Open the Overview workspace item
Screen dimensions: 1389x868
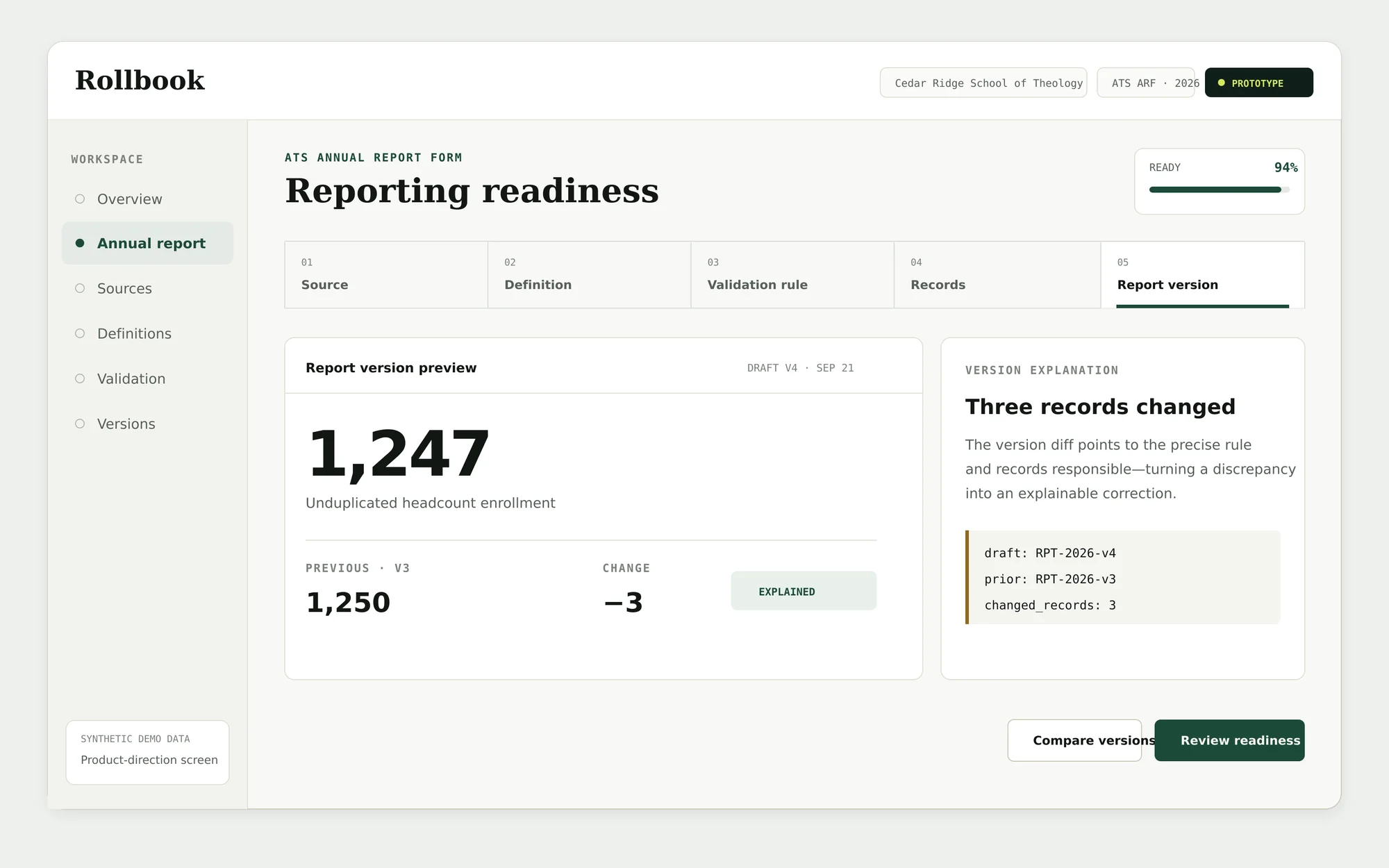147,199
